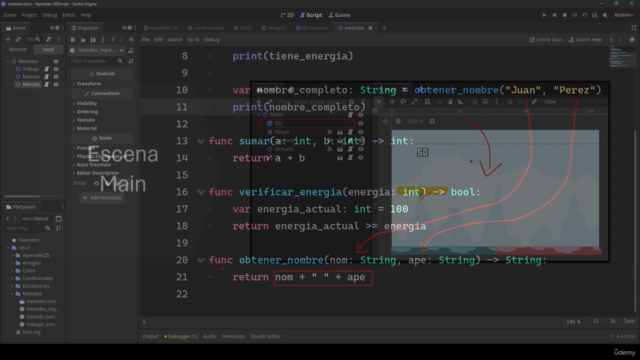Open the Debug menu in top bar
This screenshot has height=360, width=640.
[x=49, y=15]
